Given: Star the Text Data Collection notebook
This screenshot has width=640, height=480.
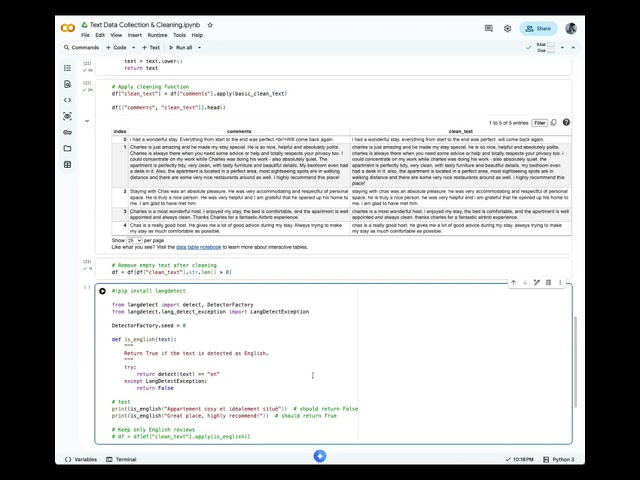Looking at the screenshot, I should pos(210,25).
